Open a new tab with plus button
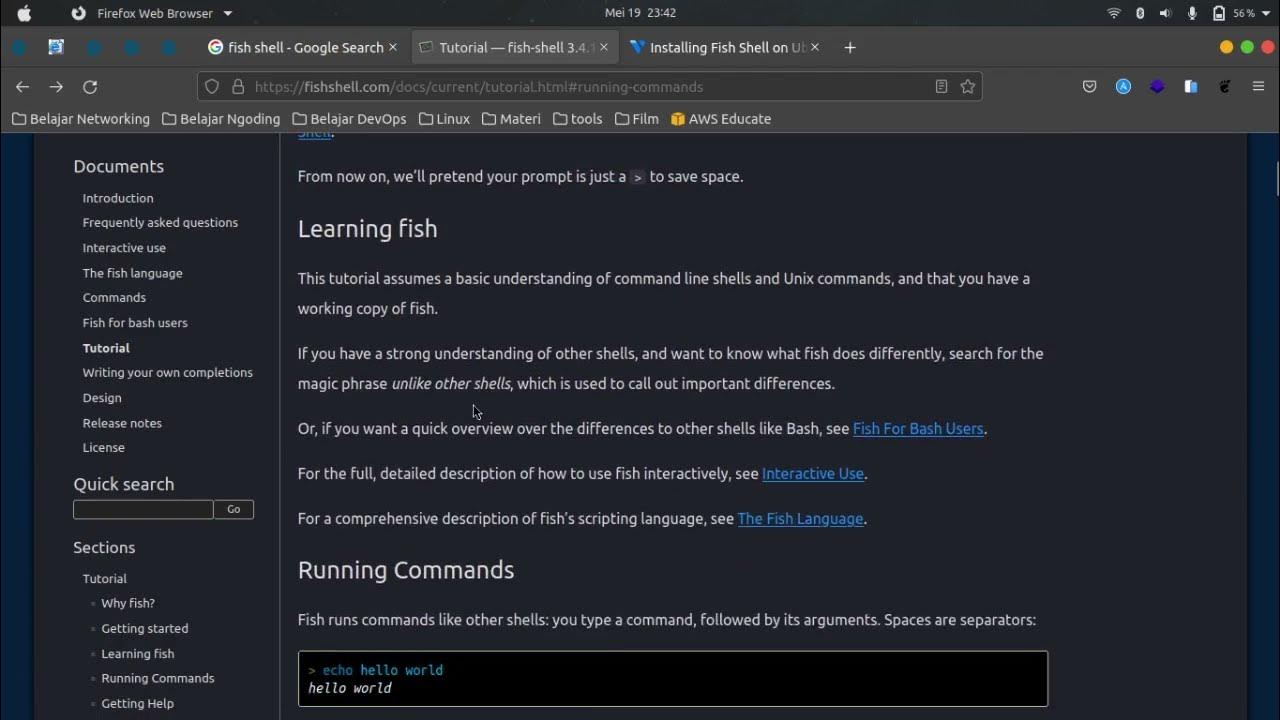1280x720 pixels. (850, 47)
